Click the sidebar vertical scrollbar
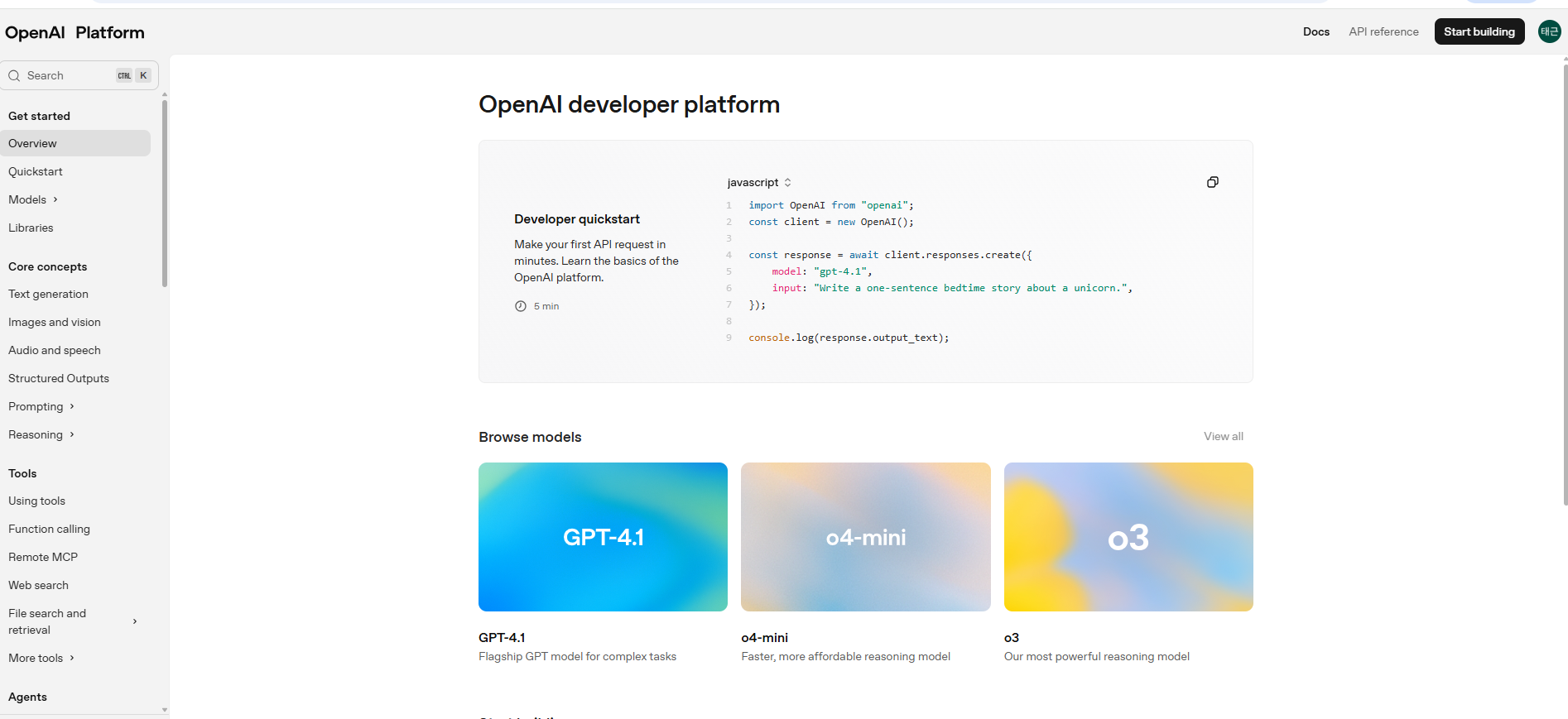This screenshot has height=719, width=1568. (165, 194)
